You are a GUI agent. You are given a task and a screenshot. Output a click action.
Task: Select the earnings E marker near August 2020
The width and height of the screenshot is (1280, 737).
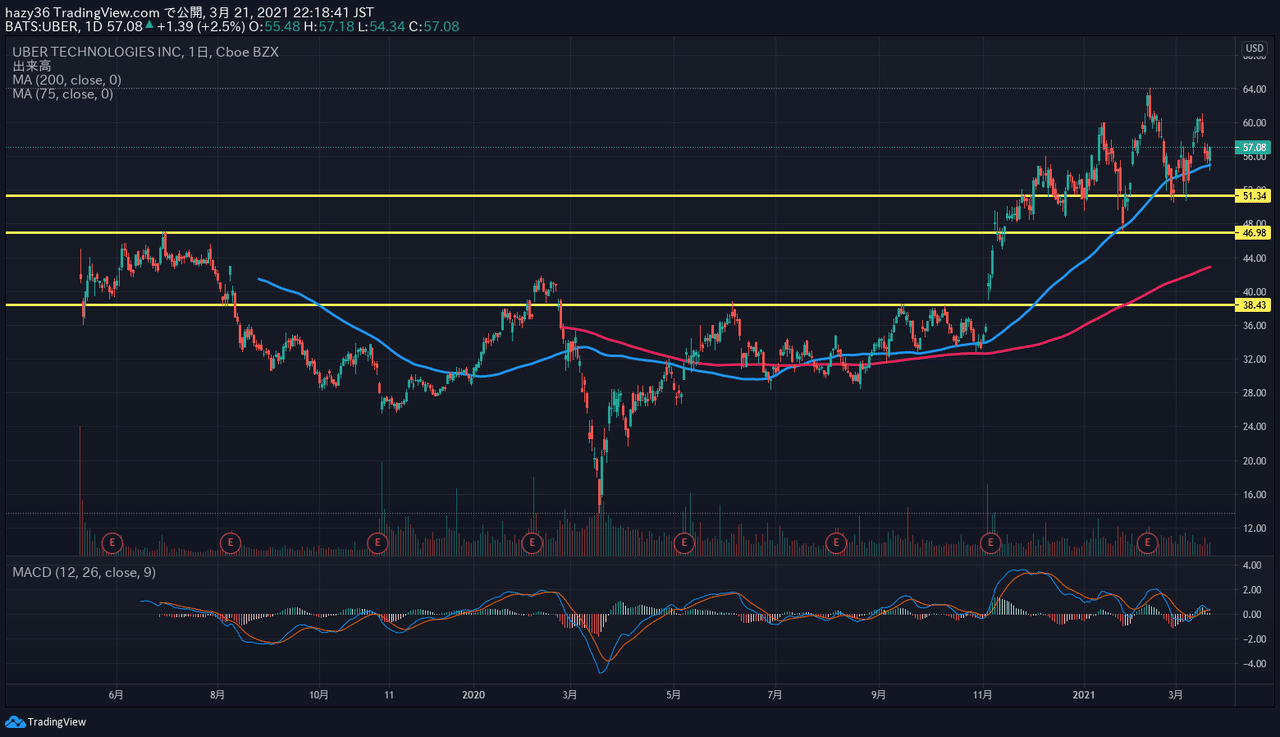tap(835, 542)
